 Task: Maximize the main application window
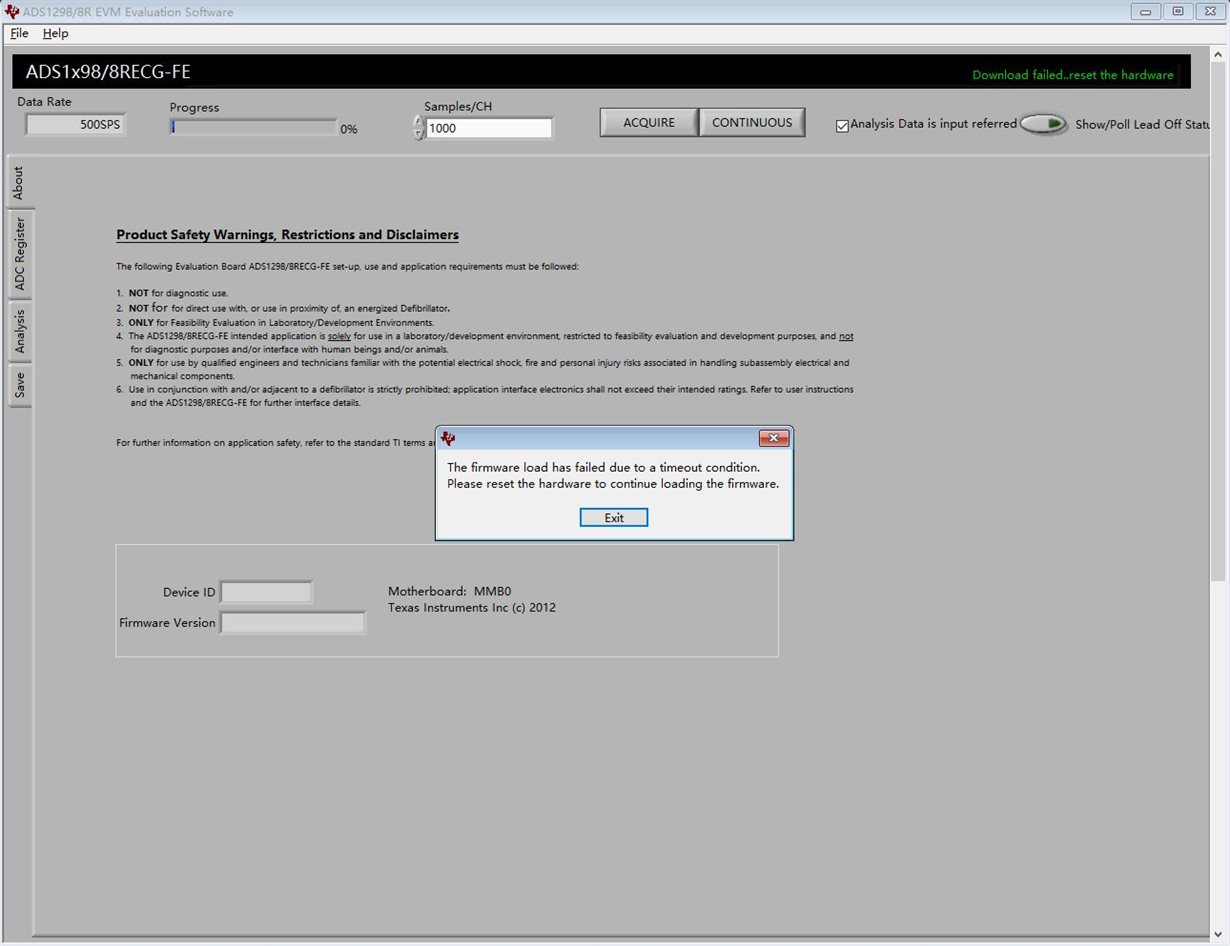tap(1177, 11)
